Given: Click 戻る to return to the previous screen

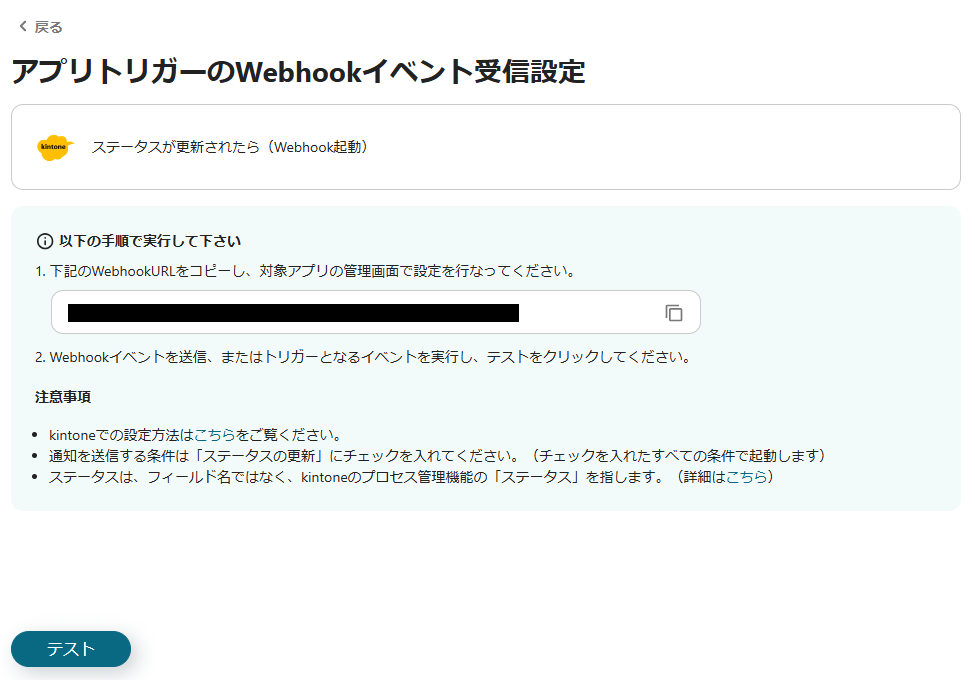Looking at the screenshot, I should tap(48, 27).
